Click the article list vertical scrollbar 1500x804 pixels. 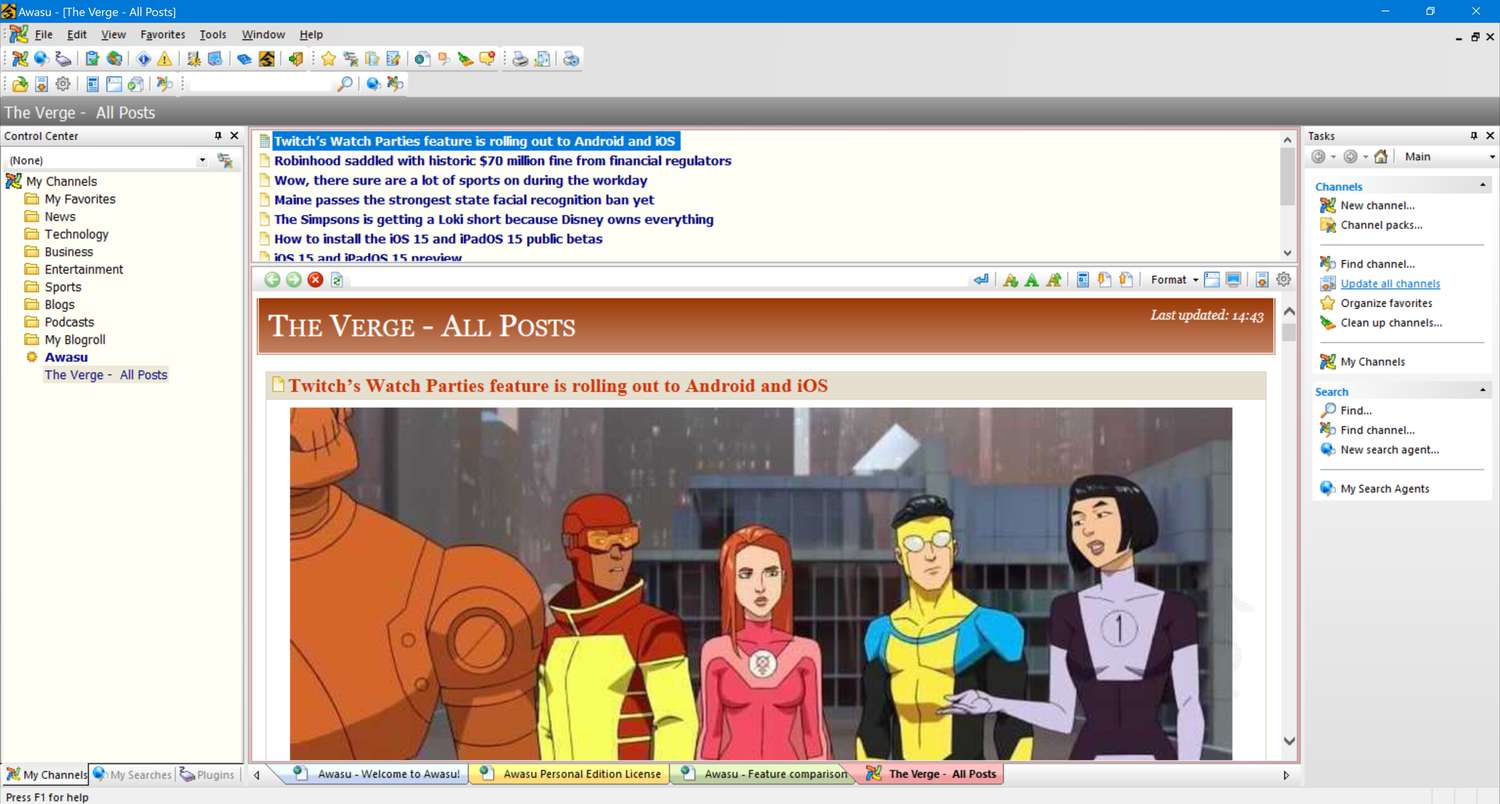[1288, 197]
